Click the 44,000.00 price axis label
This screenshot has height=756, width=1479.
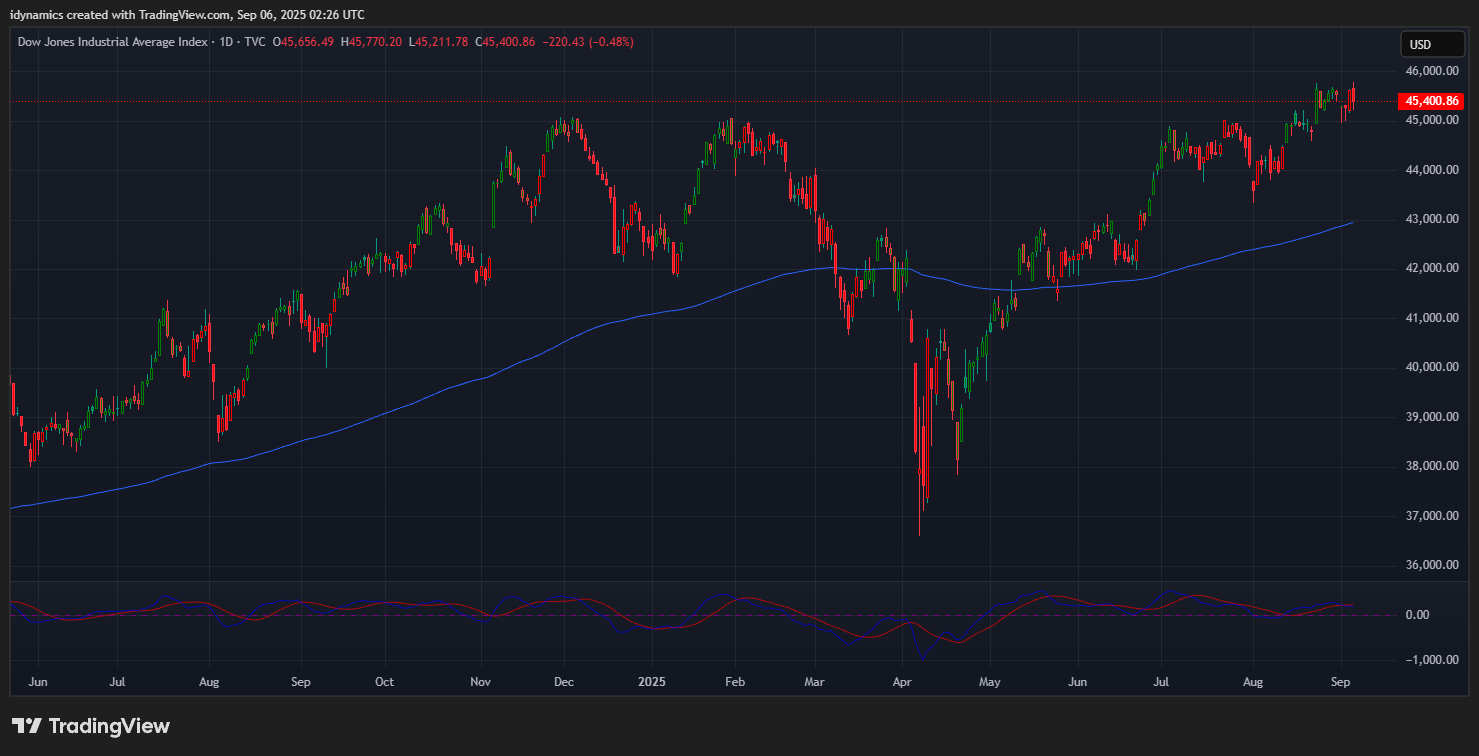point(1432,170)
